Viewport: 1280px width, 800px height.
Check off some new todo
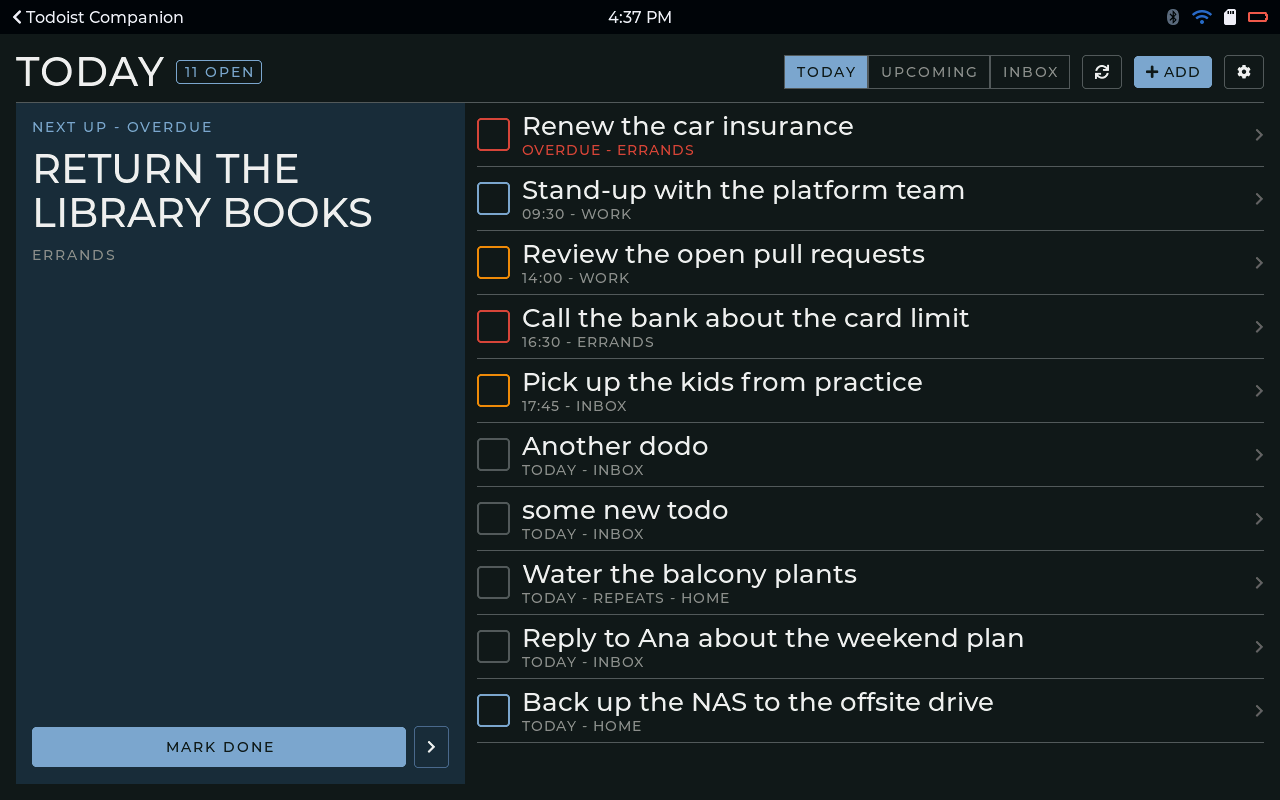493,519
